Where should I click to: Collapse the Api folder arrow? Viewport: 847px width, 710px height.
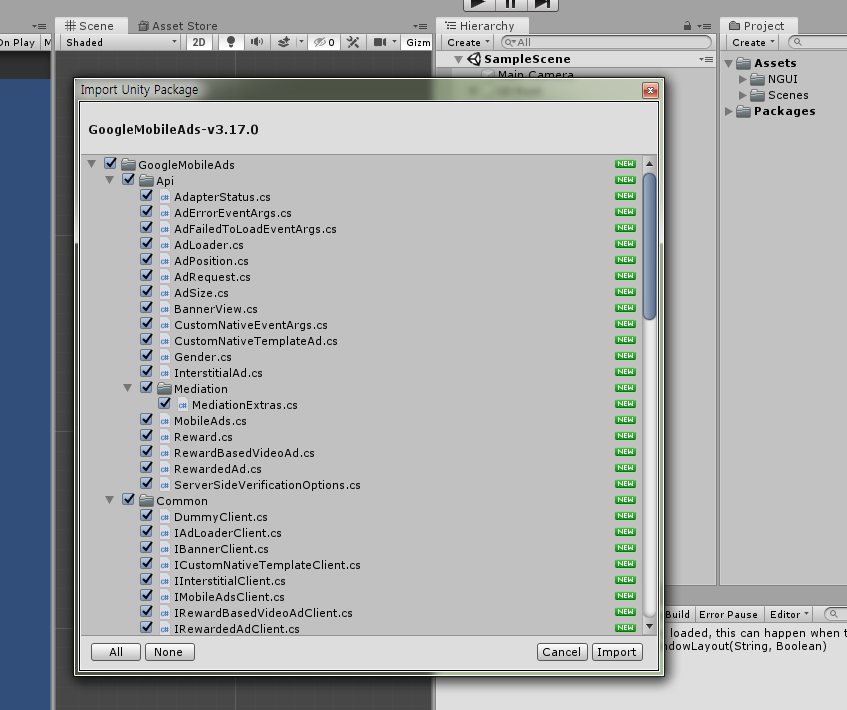[110, 180]
